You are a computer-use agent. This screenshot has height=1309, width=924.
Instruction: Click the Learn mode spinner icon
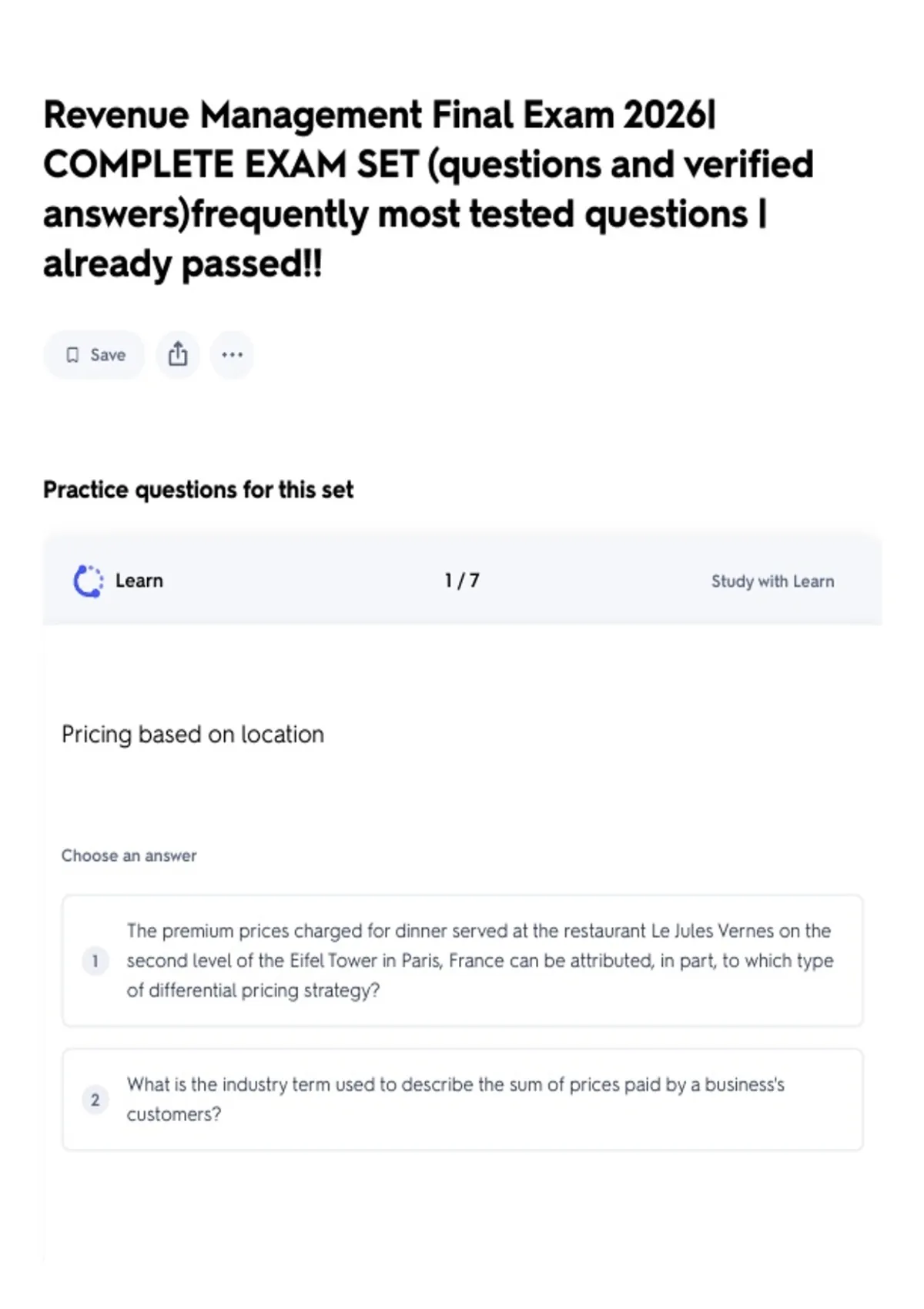tap(88, 581)
